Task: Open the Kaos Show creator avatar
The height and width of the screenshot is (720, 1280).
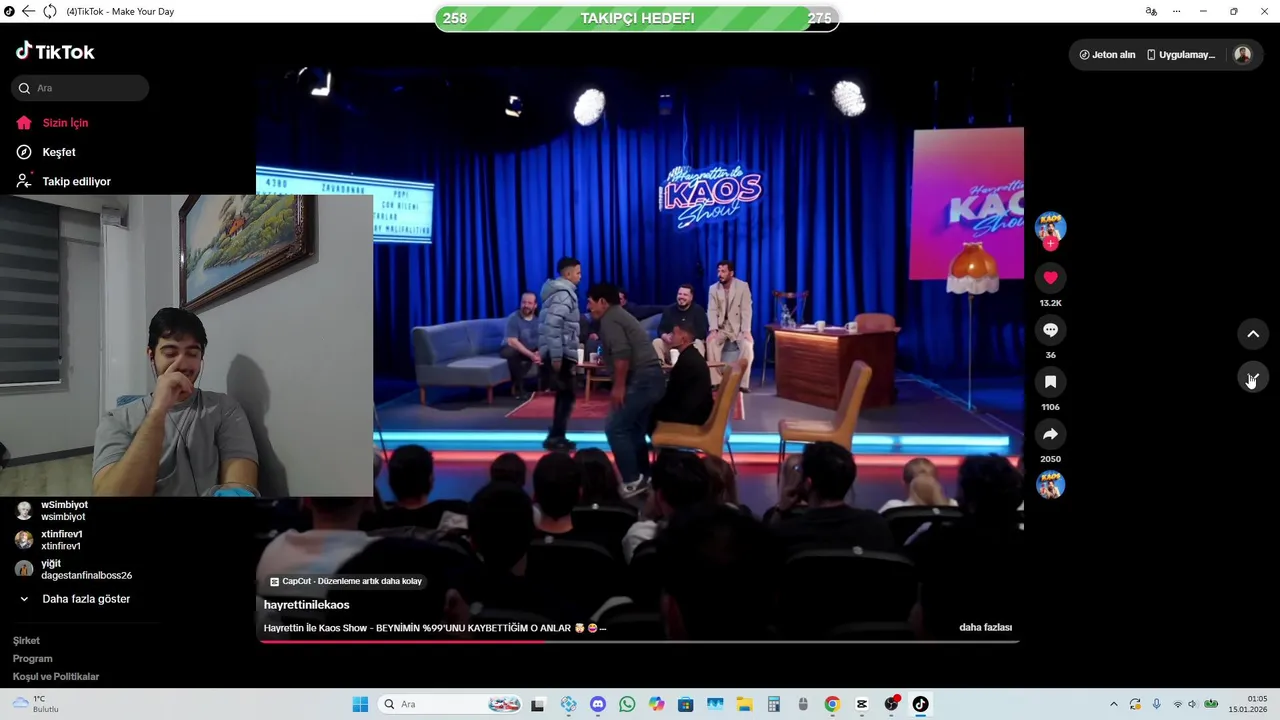Action: click(1050, 226)
